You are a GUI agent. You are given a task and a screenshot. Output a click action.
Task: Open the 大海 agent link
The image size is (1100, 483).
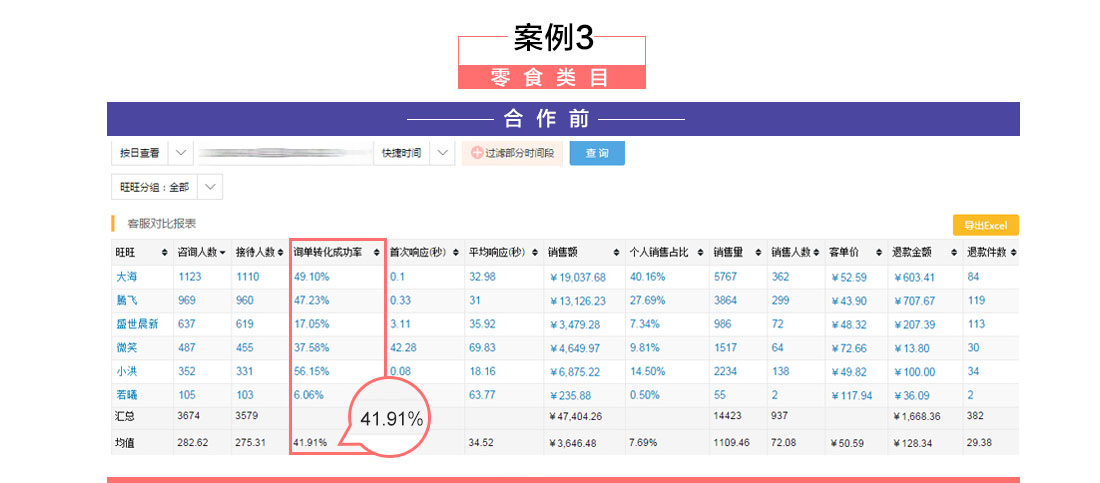[x=127, y=277]
